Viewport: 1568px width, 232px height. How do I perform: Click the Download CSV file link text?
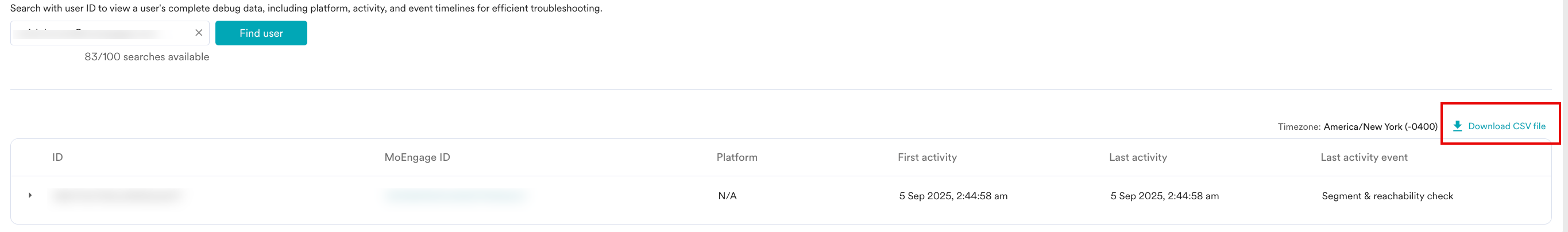(1507, 126)
